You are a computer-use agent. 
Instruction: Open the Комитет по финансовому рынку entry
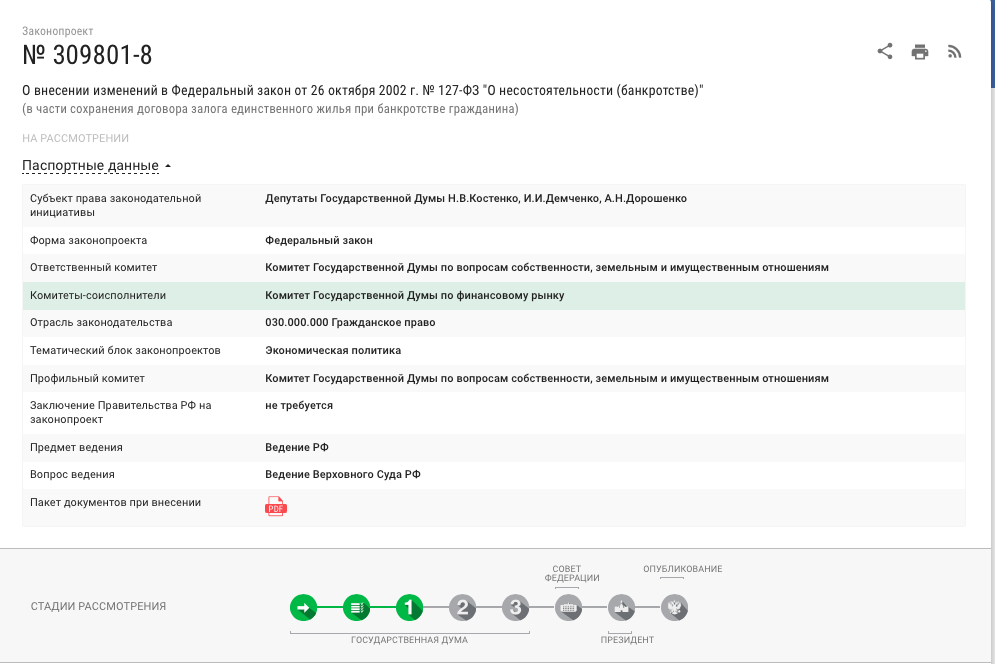pos(416,295)
